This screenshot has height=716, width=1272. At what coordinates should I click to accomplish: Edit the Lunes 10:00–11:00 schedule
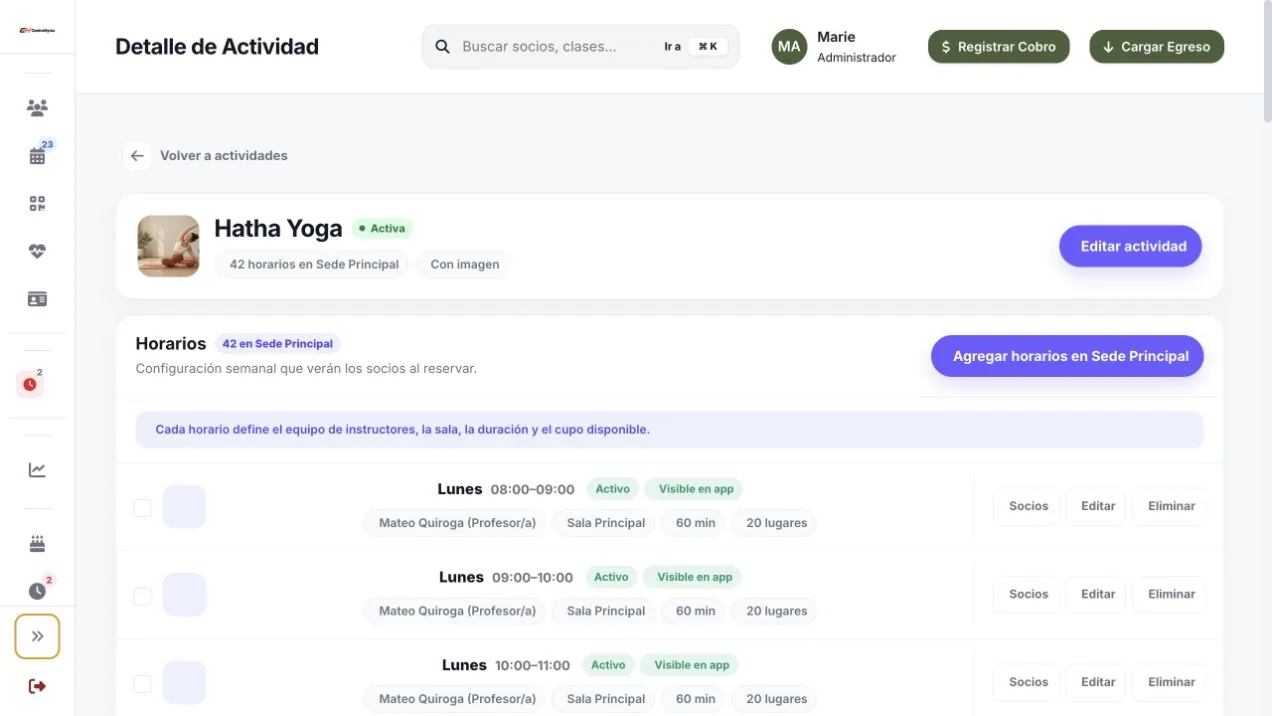pos(1098,682)
